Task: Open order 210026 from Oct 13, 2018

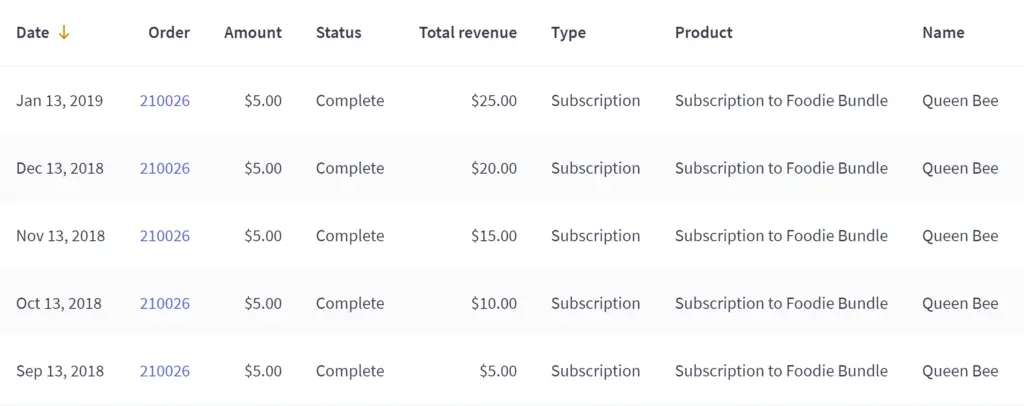Action: tap(165, 304)
